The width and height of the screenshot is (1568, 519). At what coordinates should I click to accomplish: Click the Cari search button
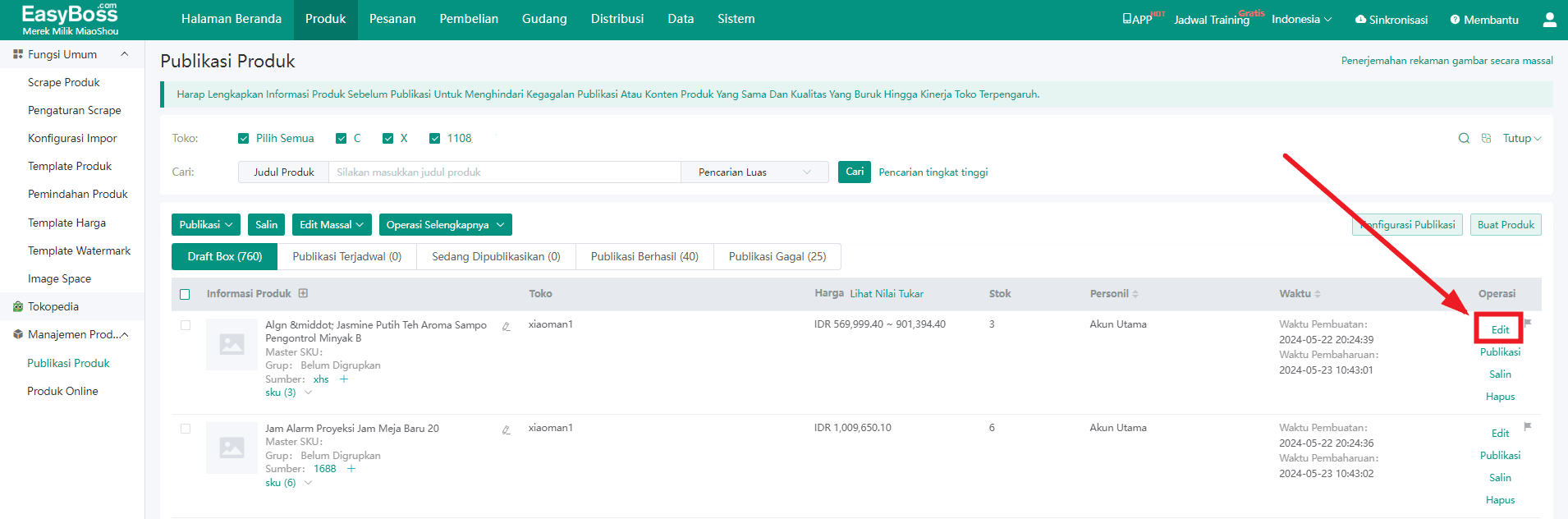point(855,172)
